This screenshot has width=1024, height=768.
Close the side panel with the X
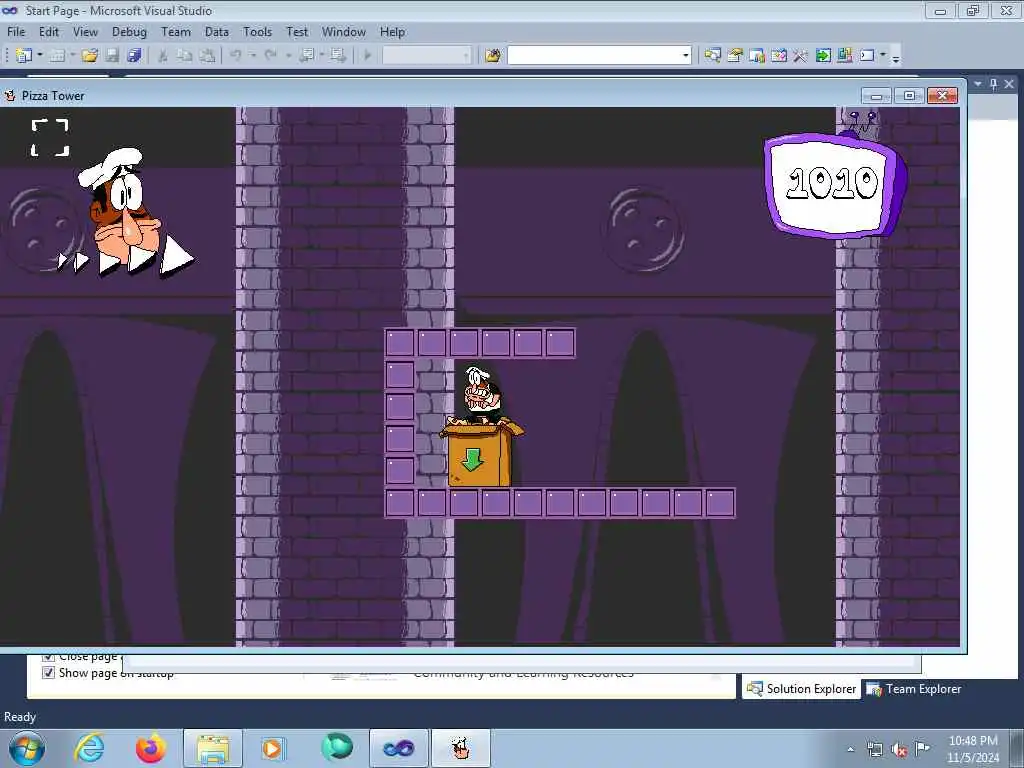pos(1009,84)
